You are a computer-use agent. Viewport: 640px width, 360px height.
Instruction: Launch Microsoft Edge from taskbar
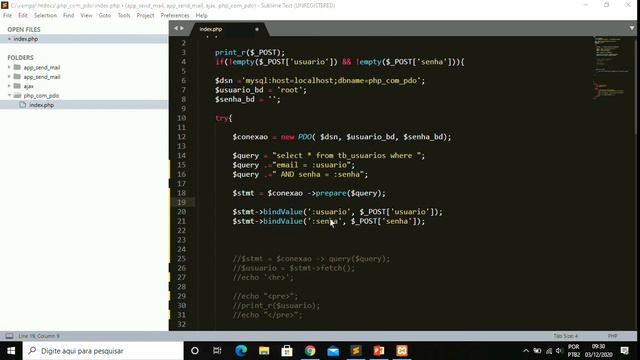pos(241,351)
